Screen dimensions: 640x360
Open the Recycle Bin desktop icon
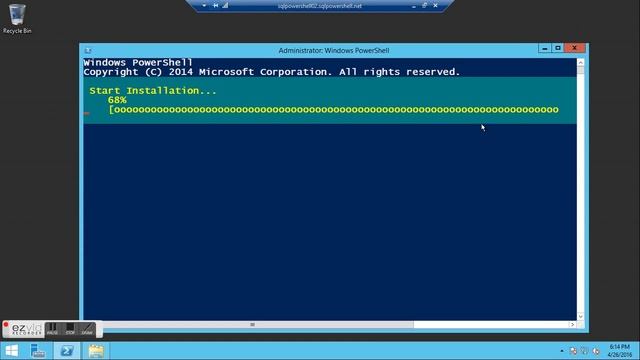click(x=17, y=19)
